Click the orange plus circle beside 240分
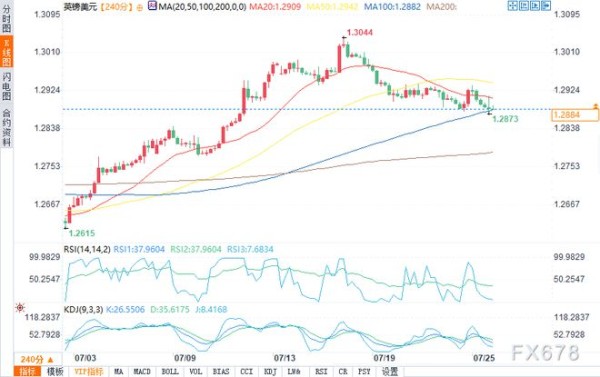 click(139, 7)
